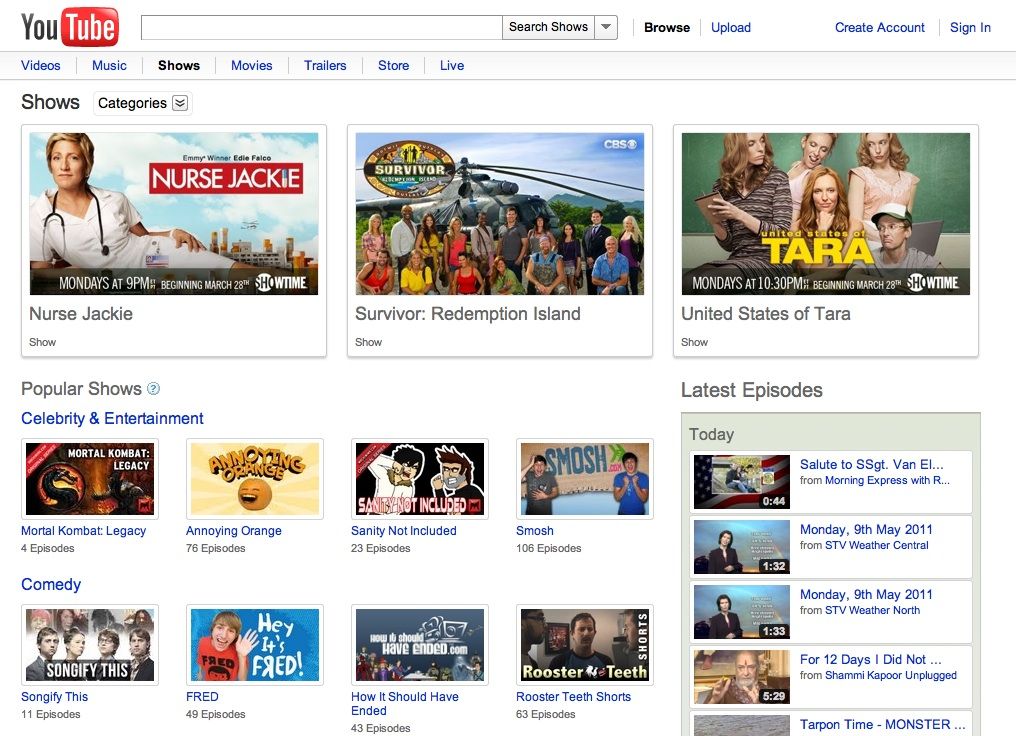Focus the search input field

pos(321,28)
